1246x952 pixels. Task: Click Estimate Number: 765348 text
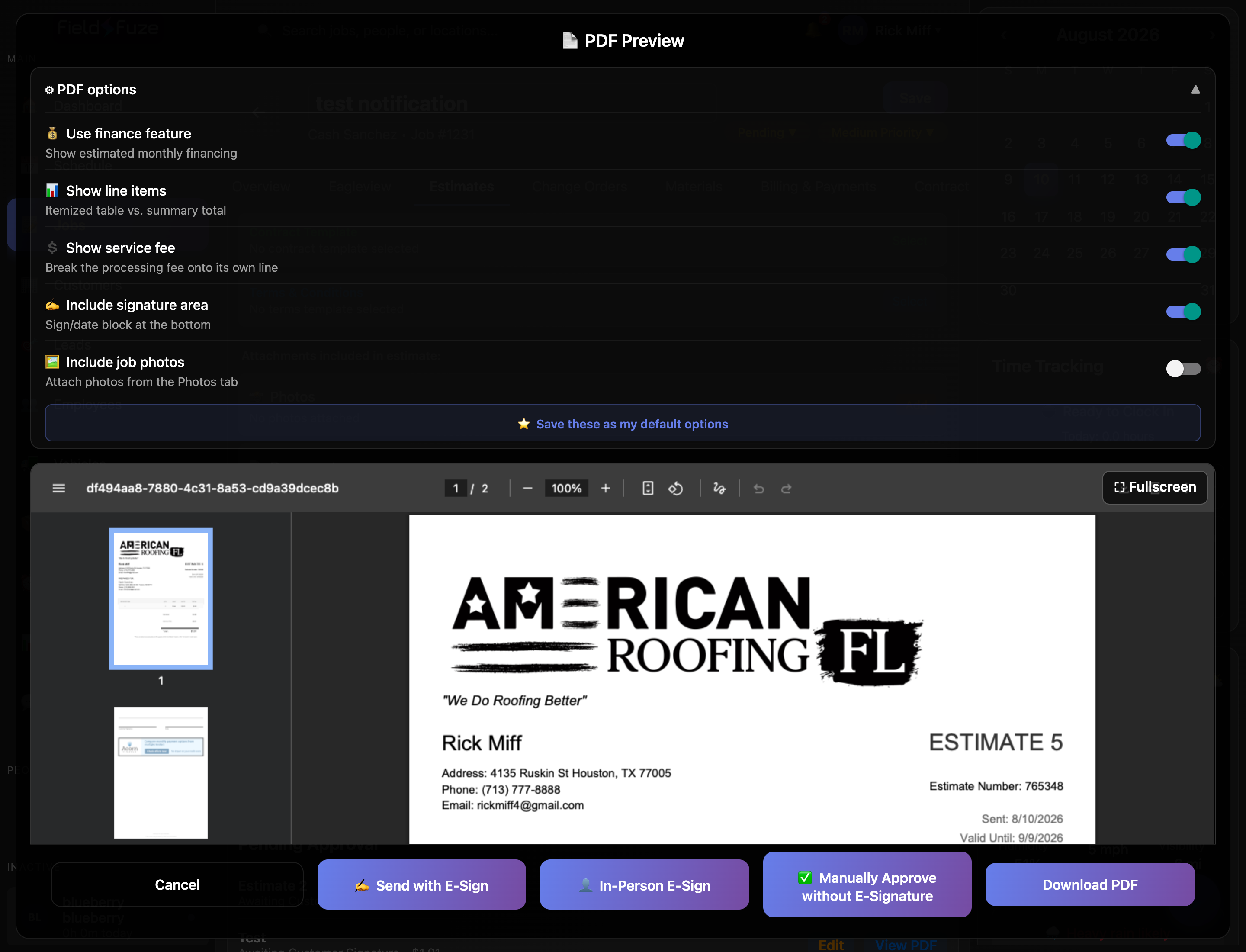coord(996,786)
